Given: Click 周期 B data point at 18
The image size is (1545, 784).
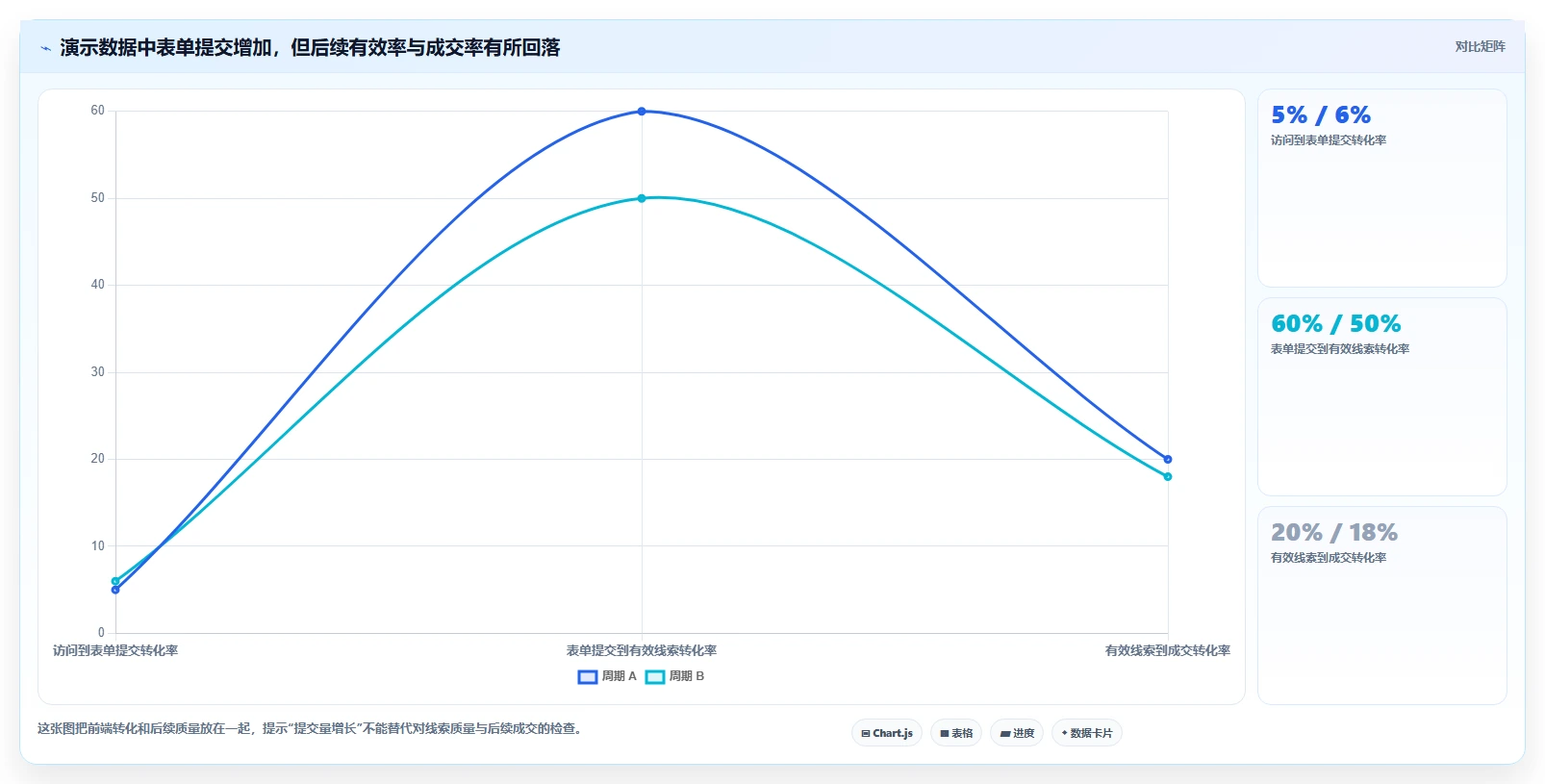Looking at the screenshot, I should [x=1168, y=476].
